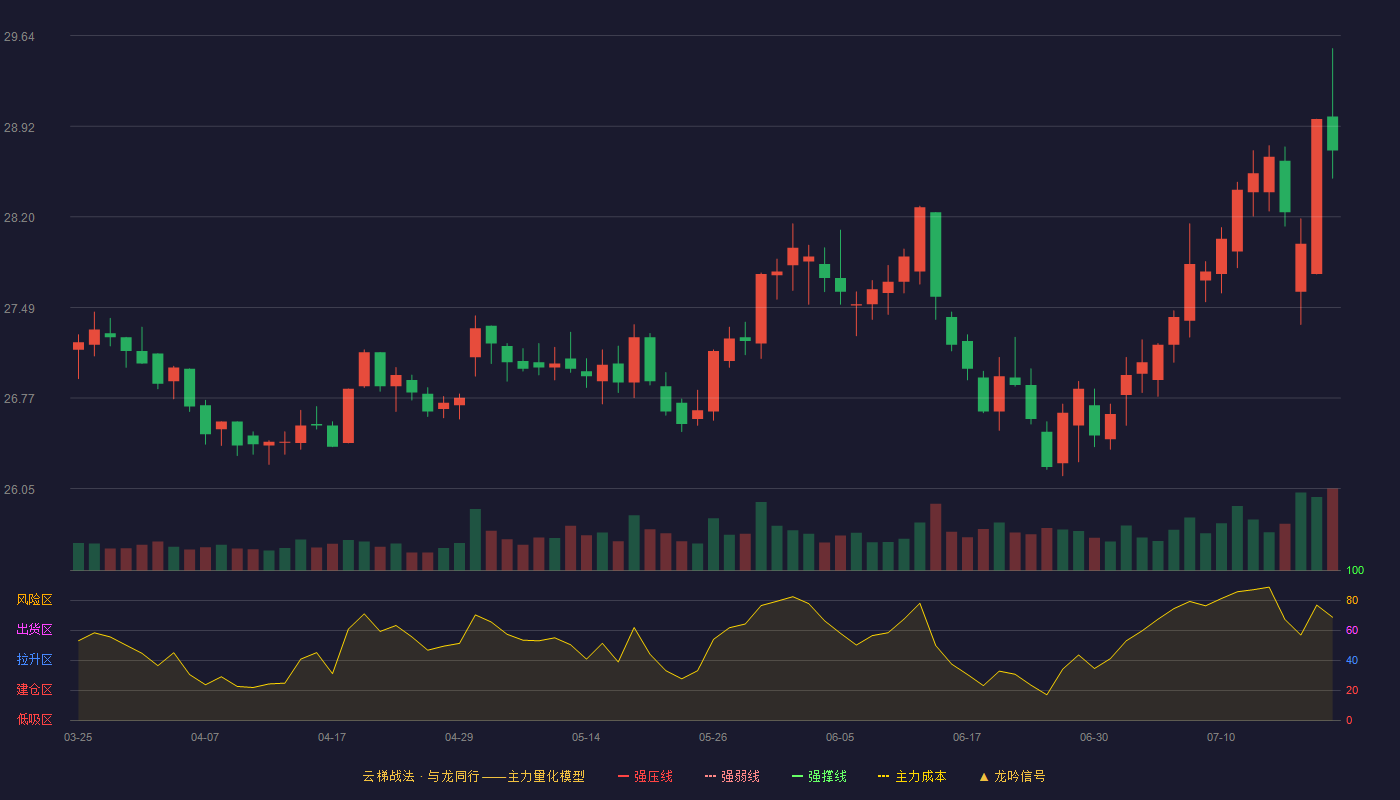Click the indicator axis value 20
This screenshot has width=1400, height=800.
(x=1352, y=690)
